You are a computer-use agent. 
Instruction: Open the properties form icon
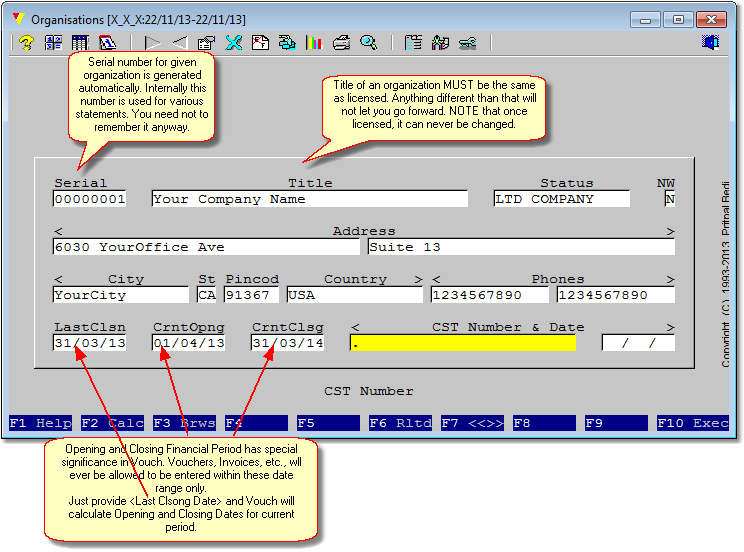(206, 43)
